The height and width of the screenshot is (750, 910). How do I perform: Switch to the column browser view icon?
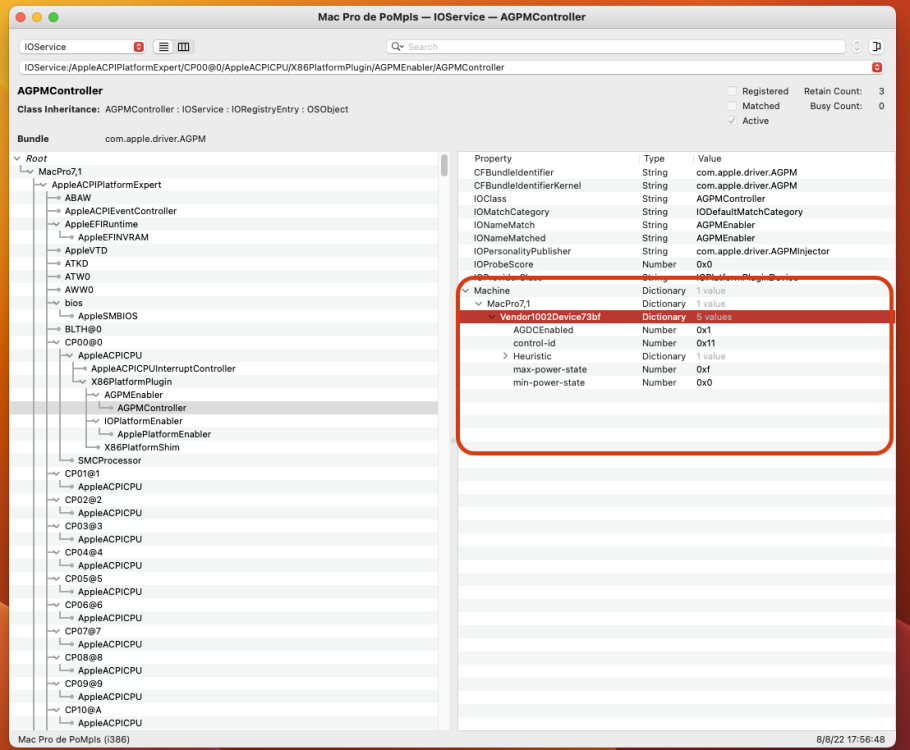pos(183,47)
